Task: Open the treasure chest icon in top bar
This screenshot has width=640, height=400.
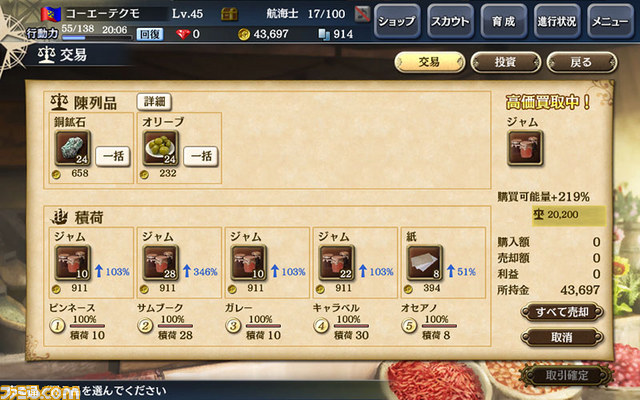Action: (229, 14)
